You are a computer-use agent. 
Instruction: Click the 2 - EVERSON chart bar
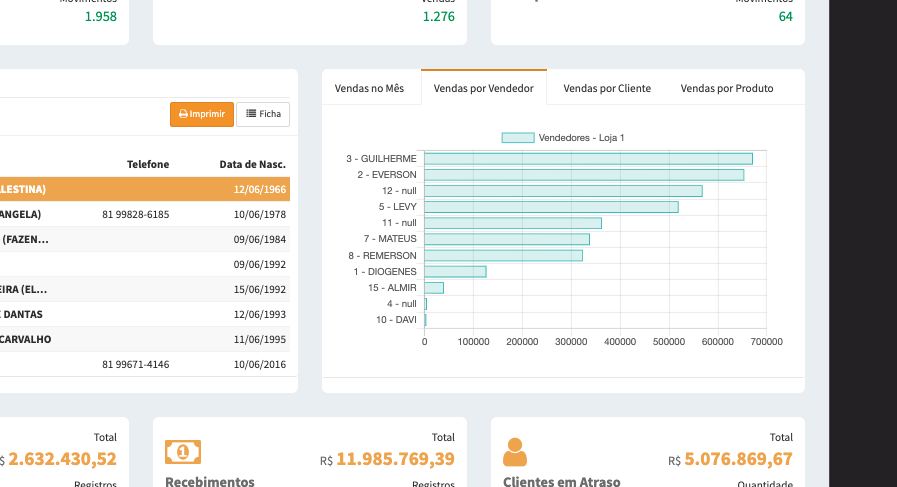tap(584, 175)
